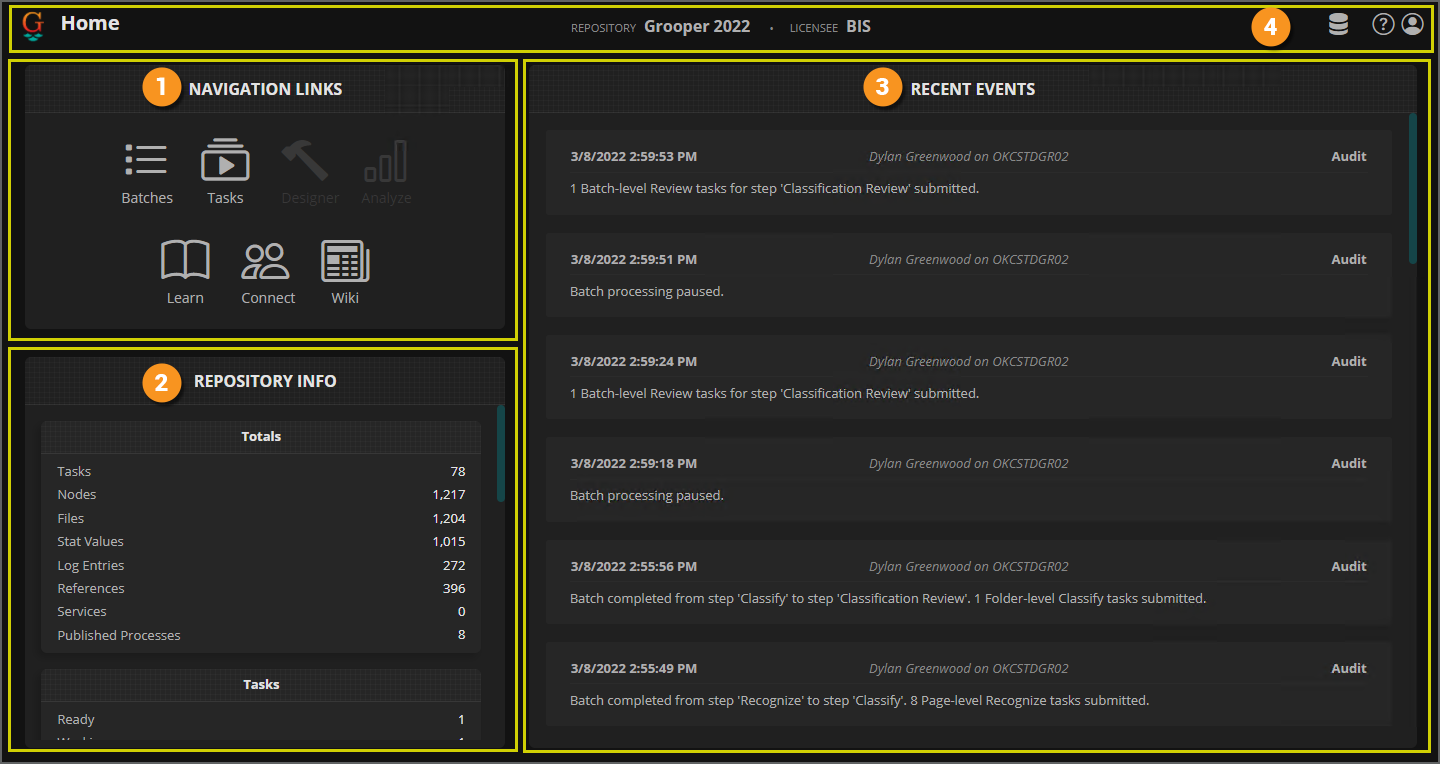1440x764 pixels.
Task: Click the Repository Info panel header
Action: [x=265, y=381]
